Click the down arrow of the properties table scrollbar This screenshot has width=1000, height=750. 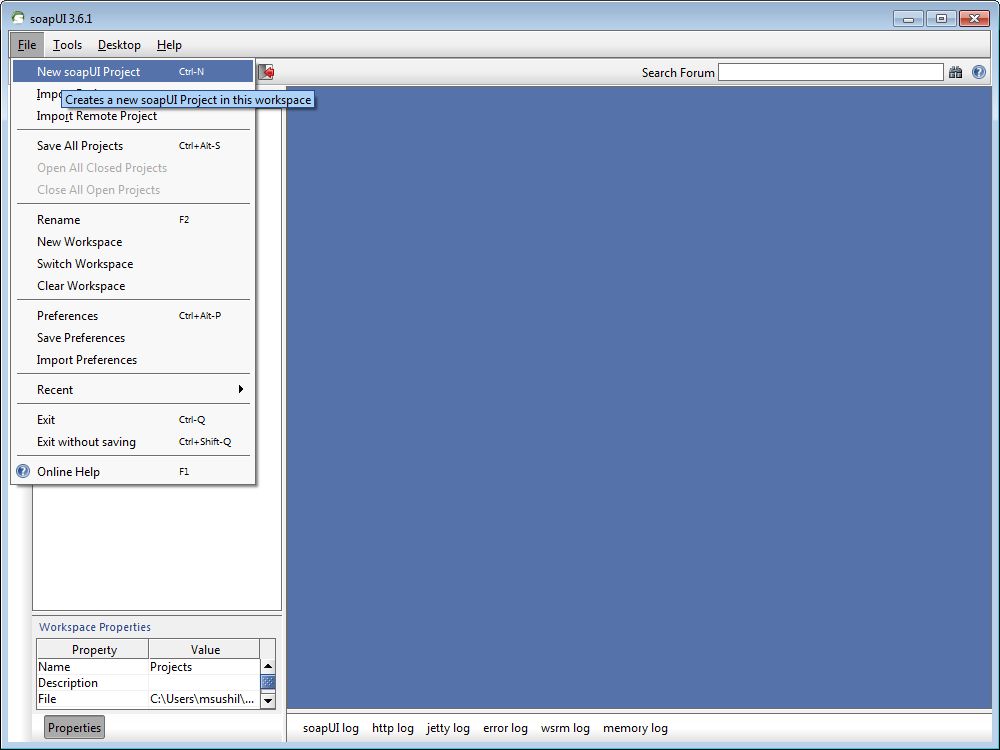tap(267, 699)
